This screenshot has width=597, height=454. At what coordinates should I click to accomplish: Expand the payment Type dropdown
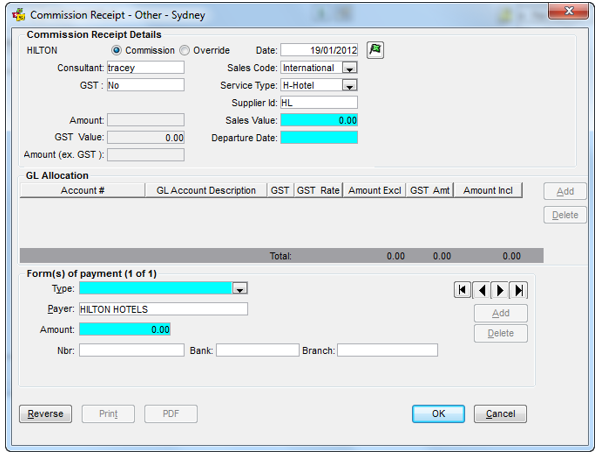click(x=240, y=288)
